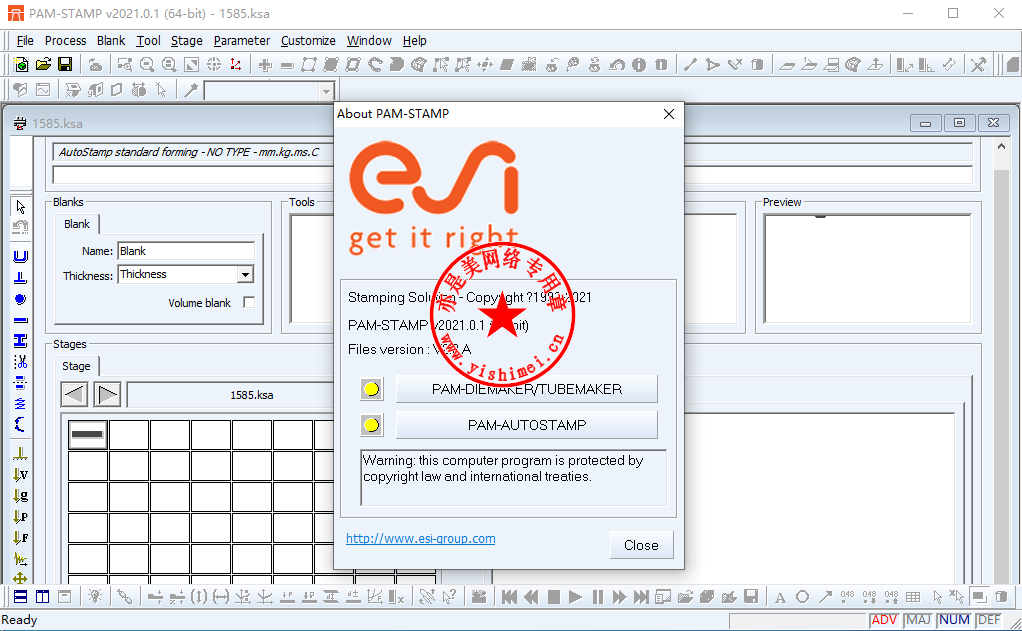Screen dimensions: 1022x631
Task: Click the circle annotation icon in bottom toolbar
Action: click(x=802, y=596)
